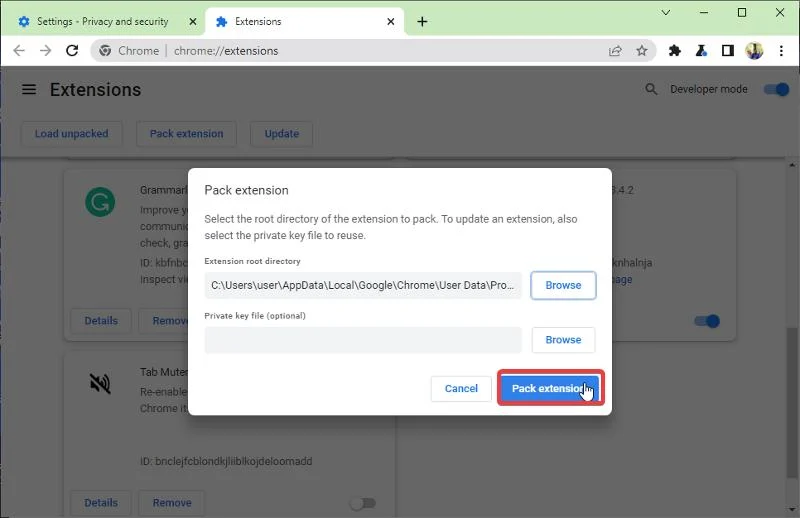This screenshot has width=800, height=518.
Task: Open a new tab with plus button
Action: tap(422, 21)
